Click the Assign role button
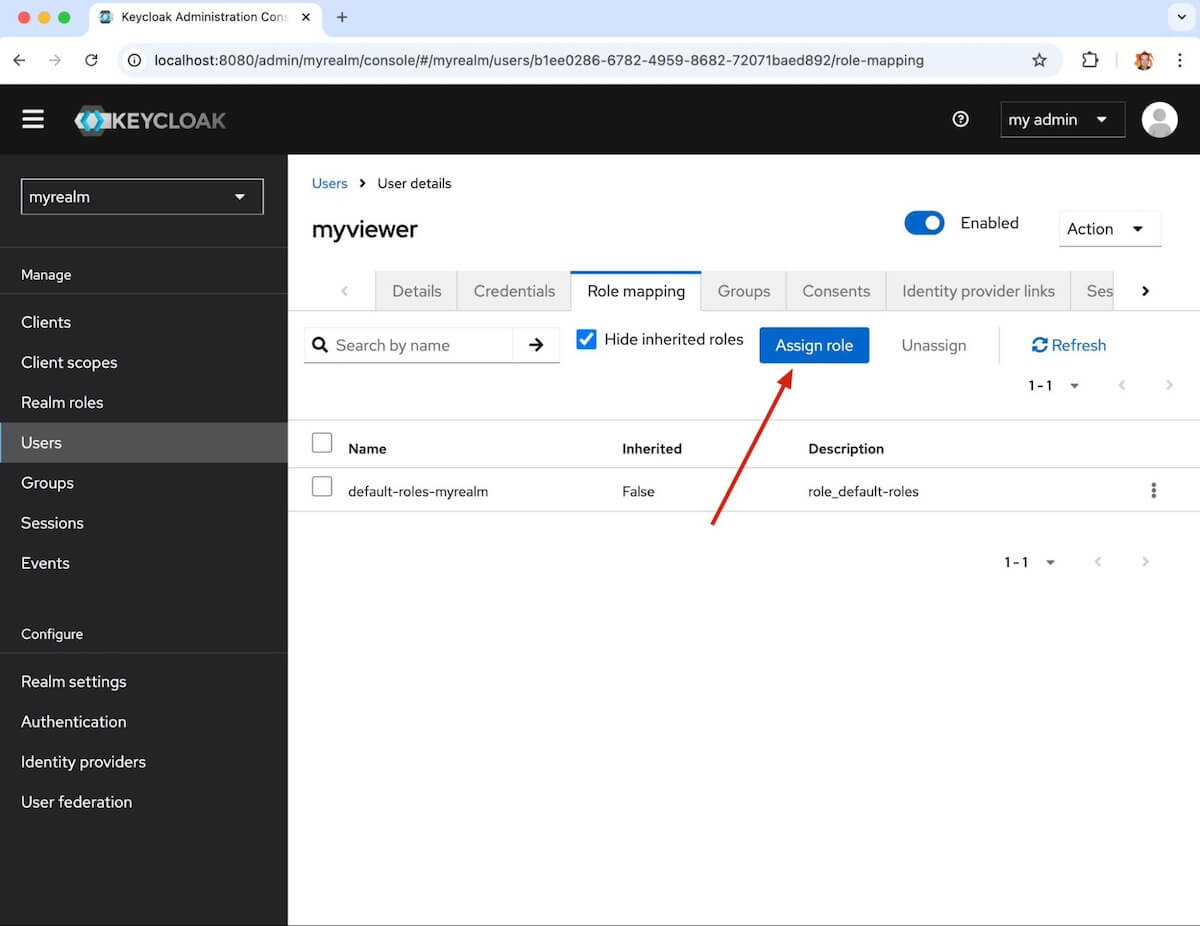This screenshot has width=1200, height=926. (x=814, y=345)
